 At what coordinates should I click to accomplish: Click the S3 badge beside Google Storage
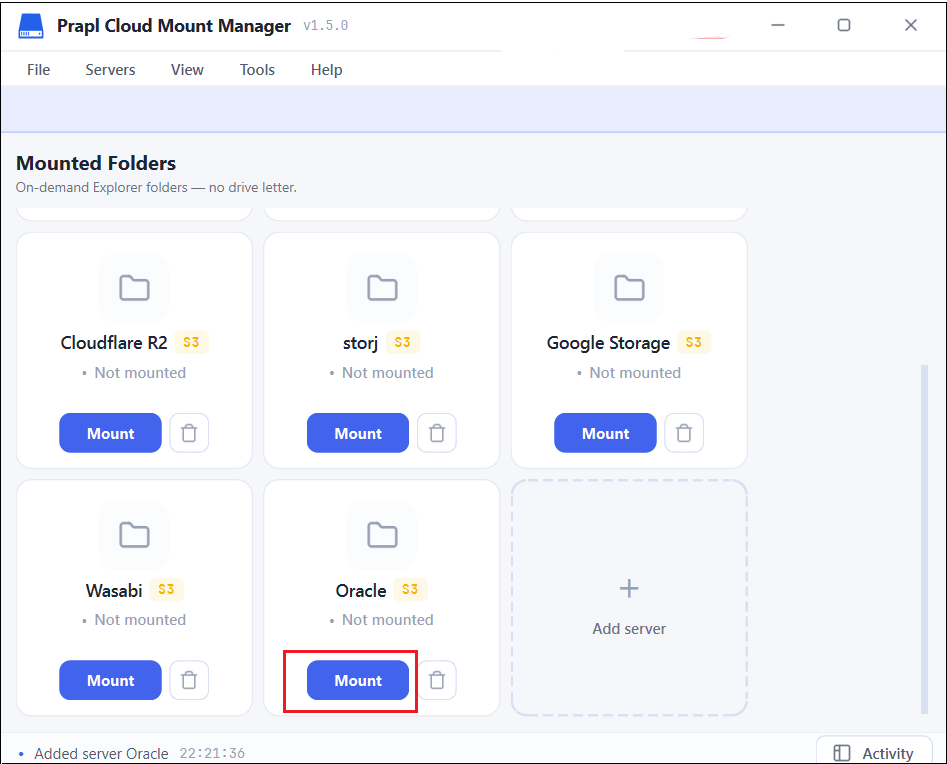(694, 342)
